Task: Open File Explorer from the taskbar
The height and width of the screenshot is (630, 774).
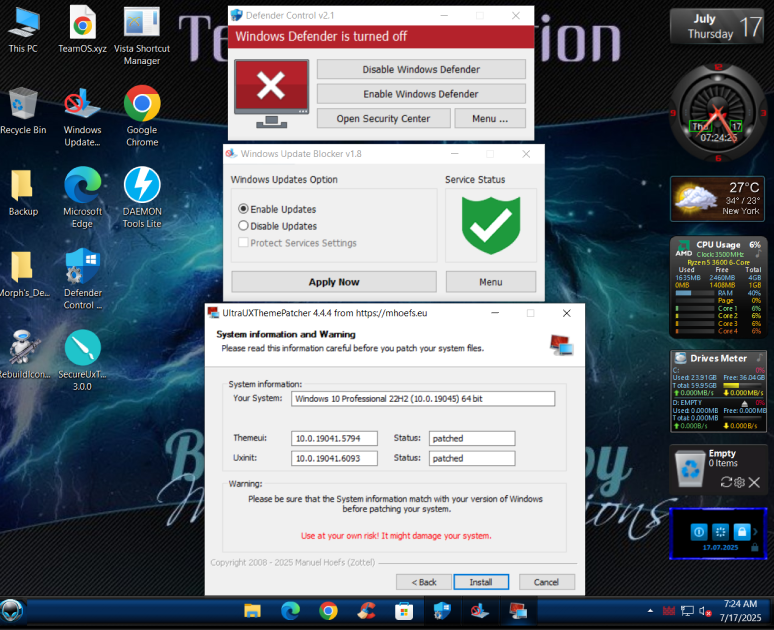Action: 252,611
